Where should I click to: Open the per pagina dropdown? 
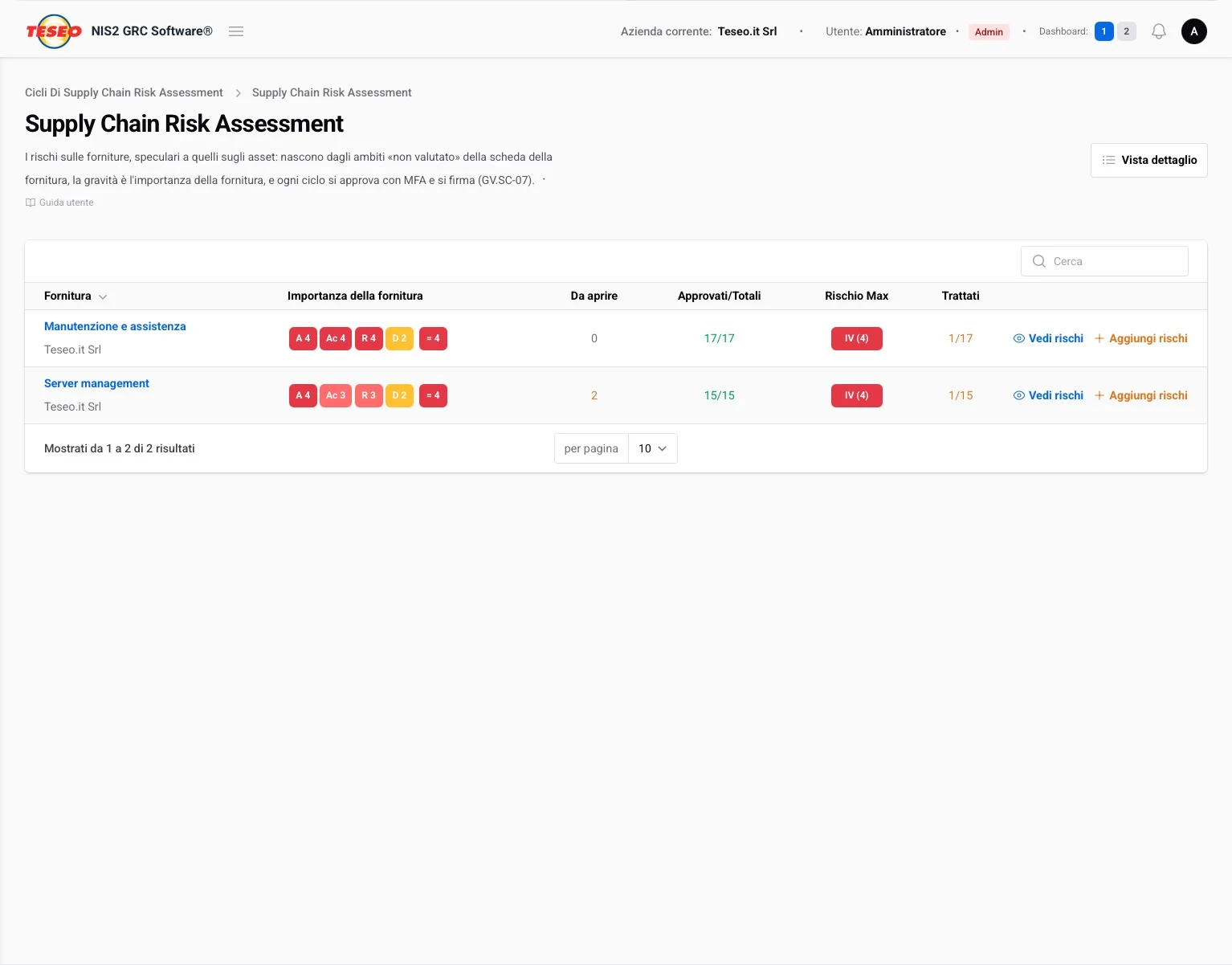[x=653, y=448]
